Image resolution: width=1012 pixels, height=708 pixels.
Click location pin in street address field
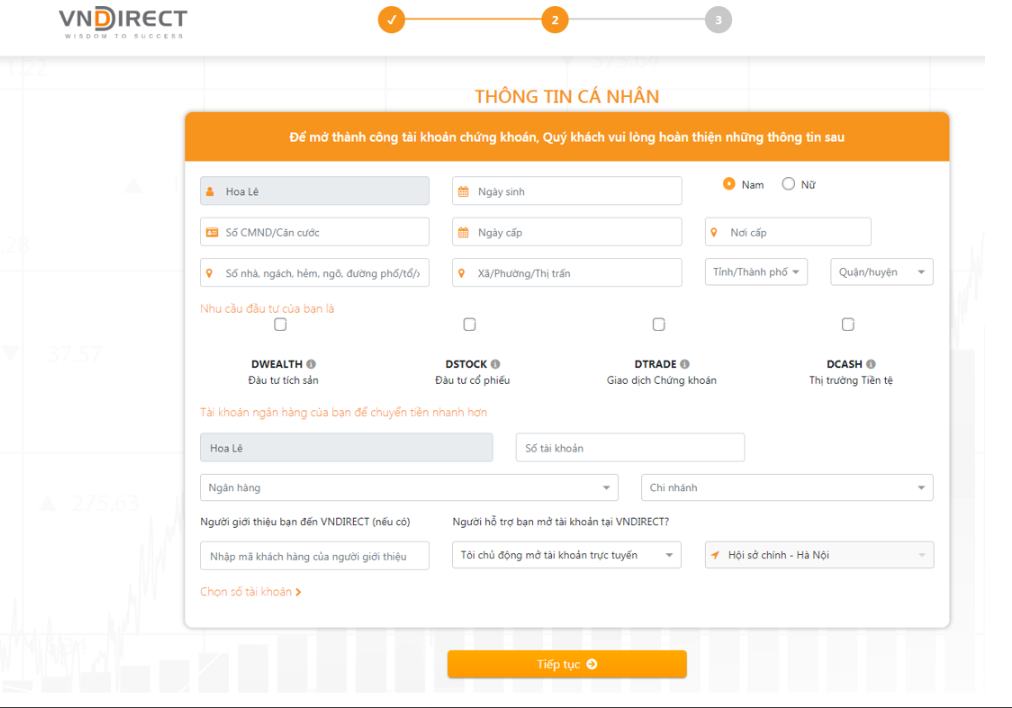click(209, 273)
